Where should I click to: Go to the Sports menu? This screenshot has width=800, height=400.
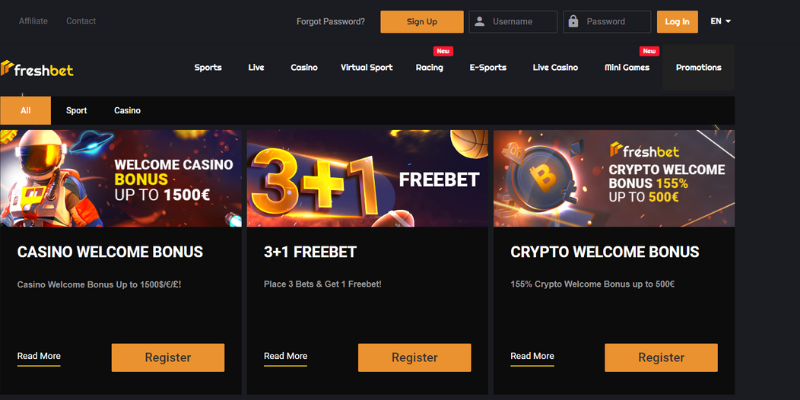208,68
